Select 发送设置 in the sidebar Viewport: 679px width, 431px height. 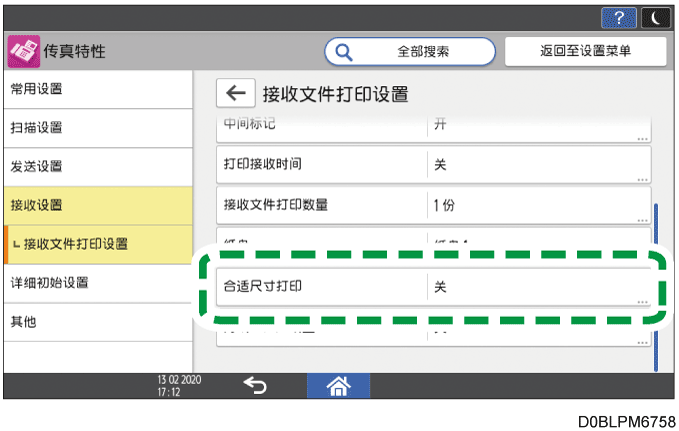[98, 167]
